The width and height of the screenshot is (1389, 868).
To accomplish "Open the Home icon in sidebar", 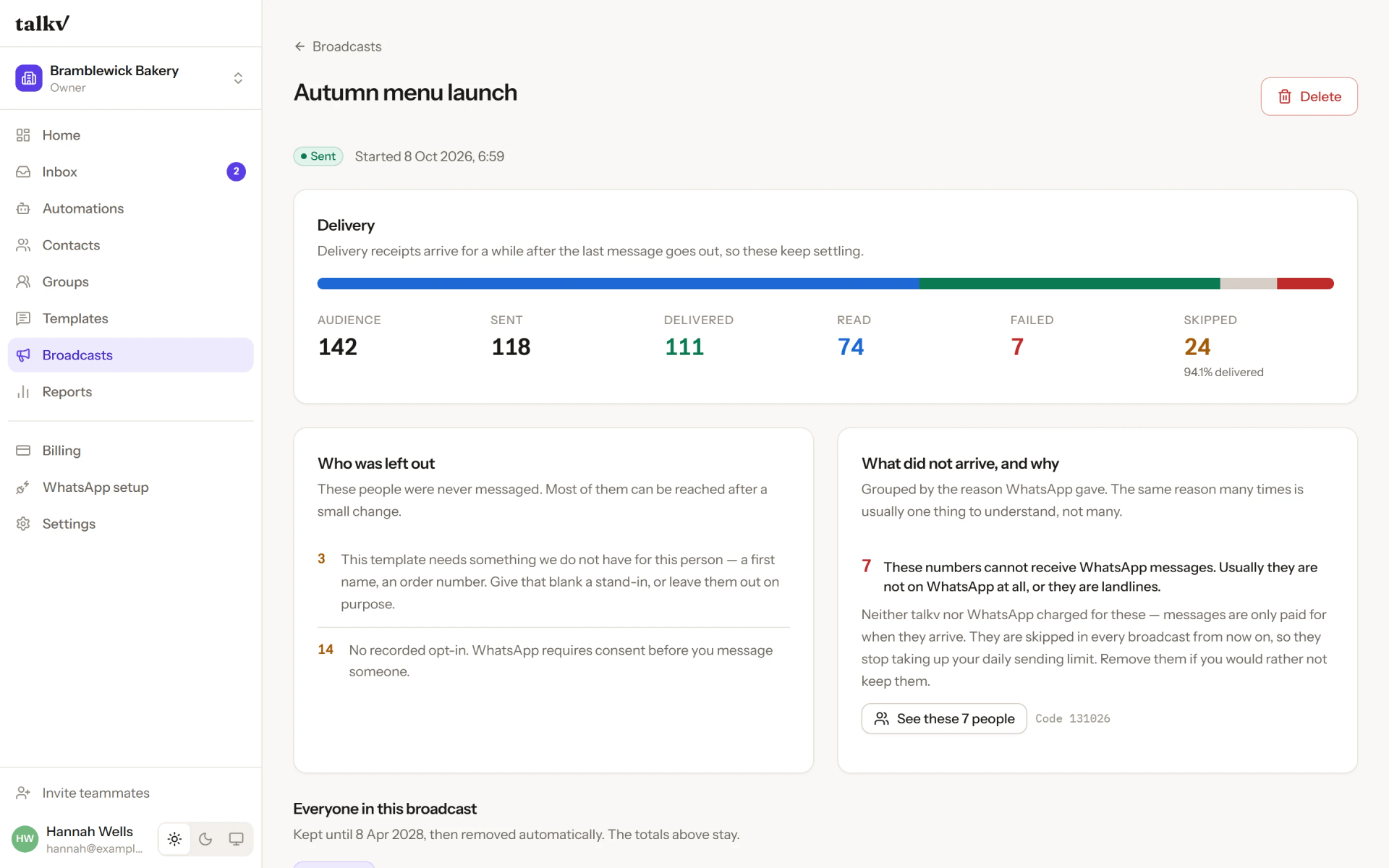I will click(23, 135).
